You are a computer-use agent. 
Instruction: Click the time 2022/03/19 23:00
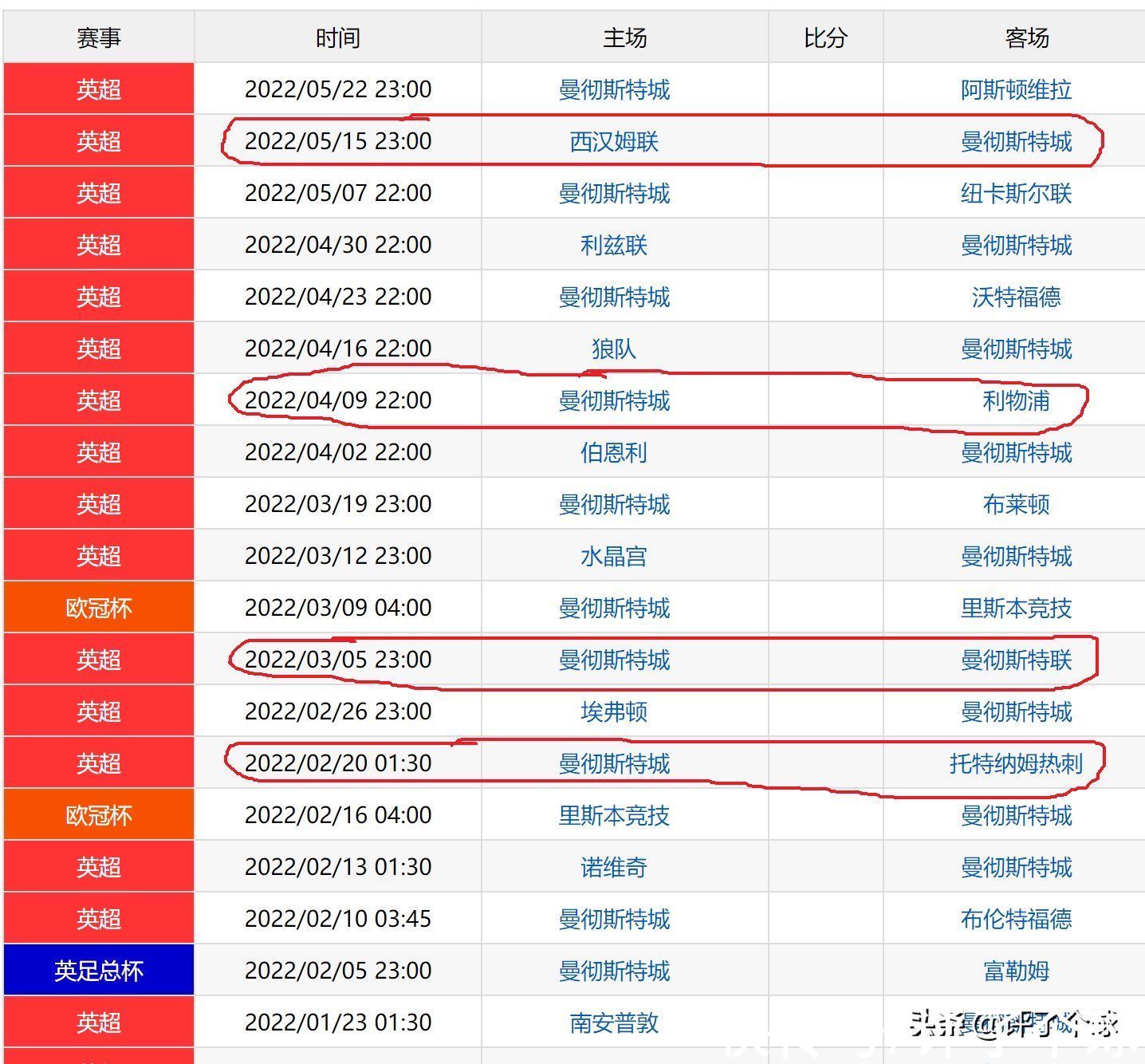pos(338,504)
